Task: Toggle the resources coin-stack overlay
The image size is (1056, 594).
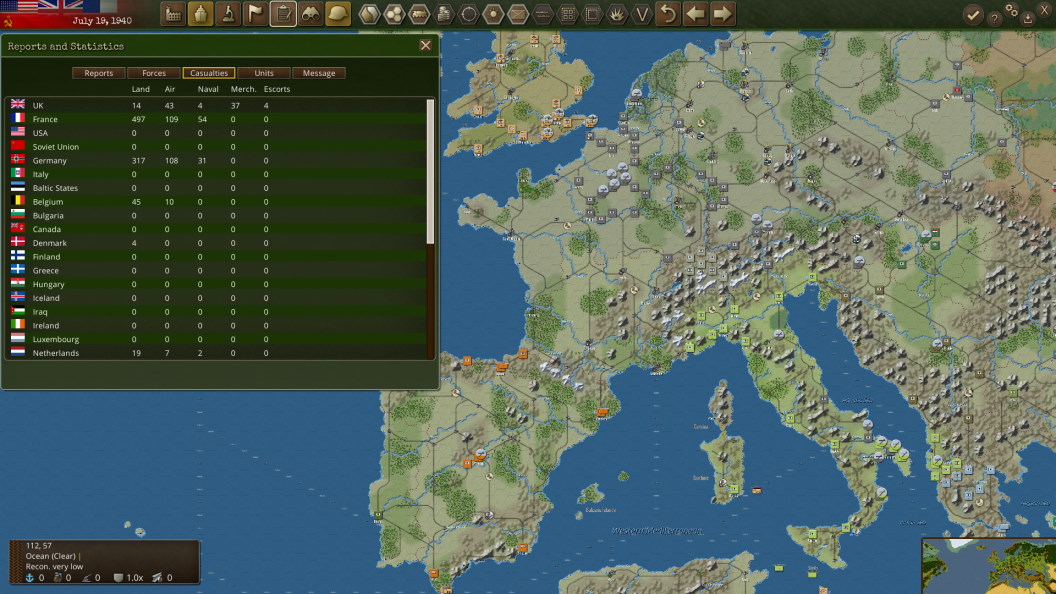Action: (x=444, y=14)
